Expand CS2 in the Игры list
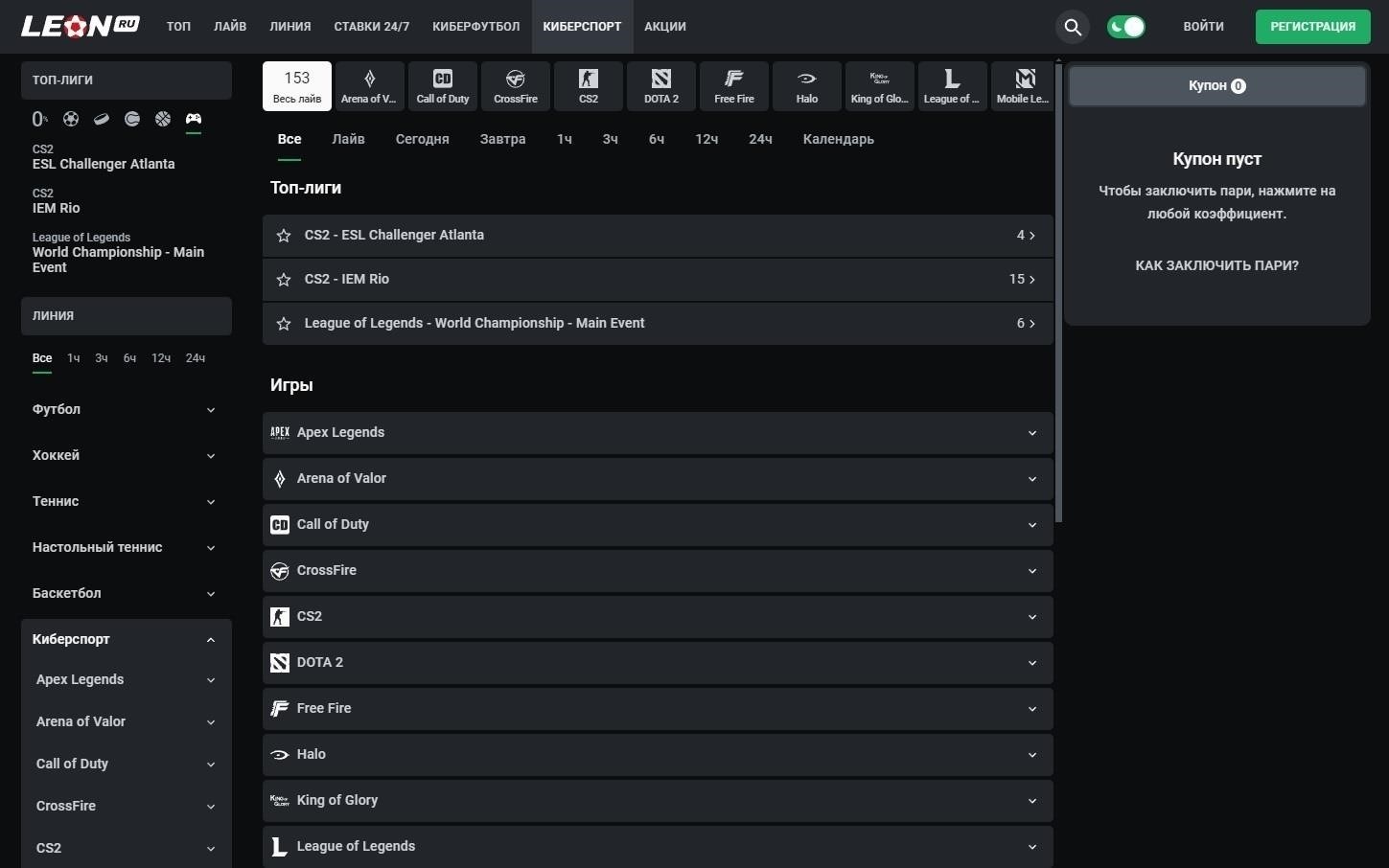 658,617
